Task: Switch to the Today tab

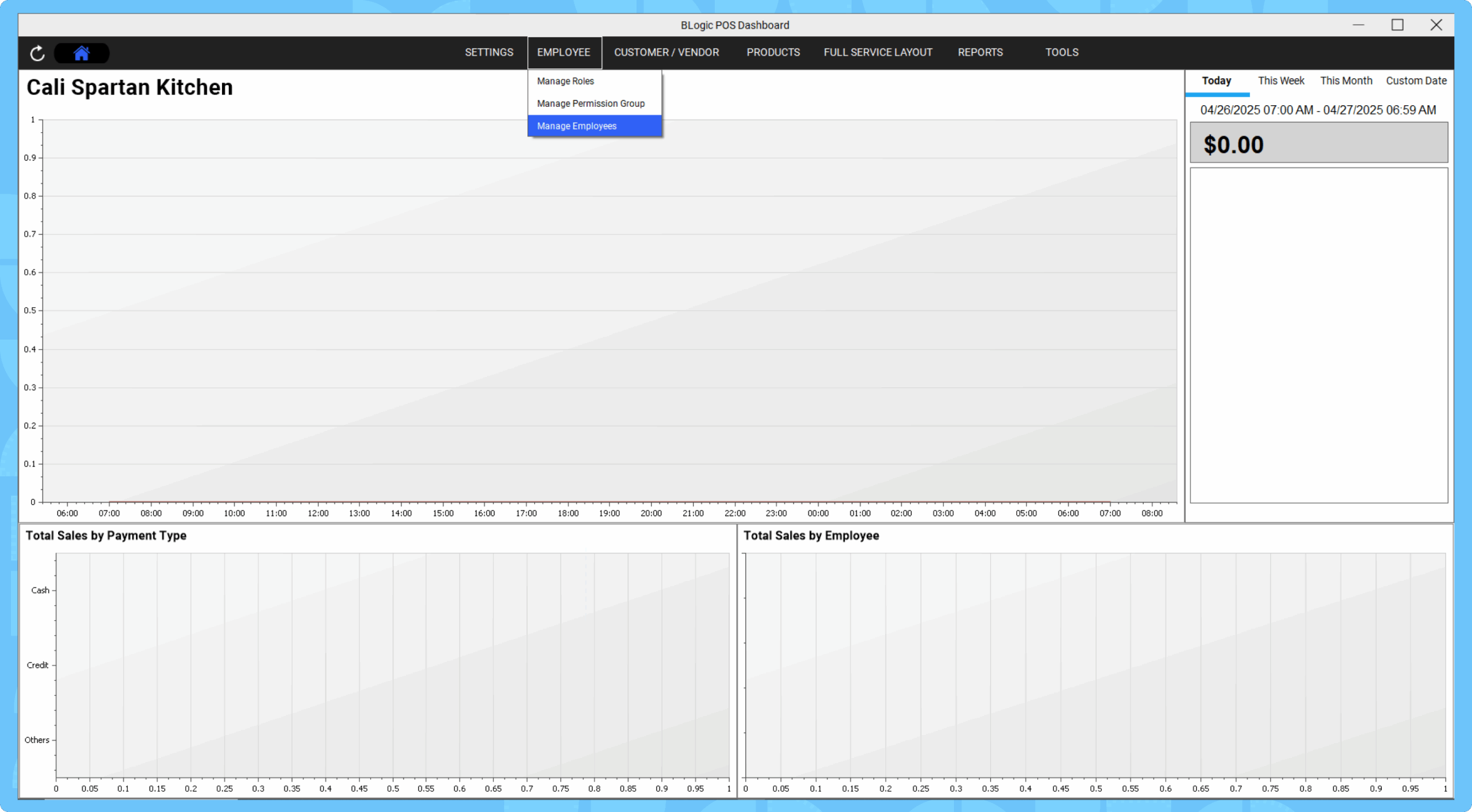Action: [x=1216, y=81]
